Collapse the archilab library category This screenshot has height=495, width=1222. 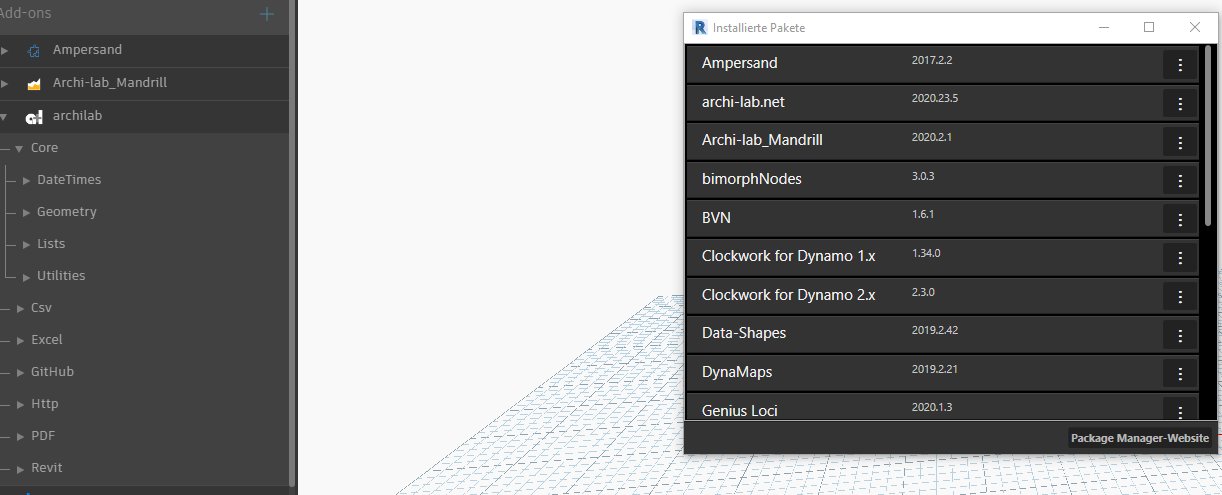5,116
